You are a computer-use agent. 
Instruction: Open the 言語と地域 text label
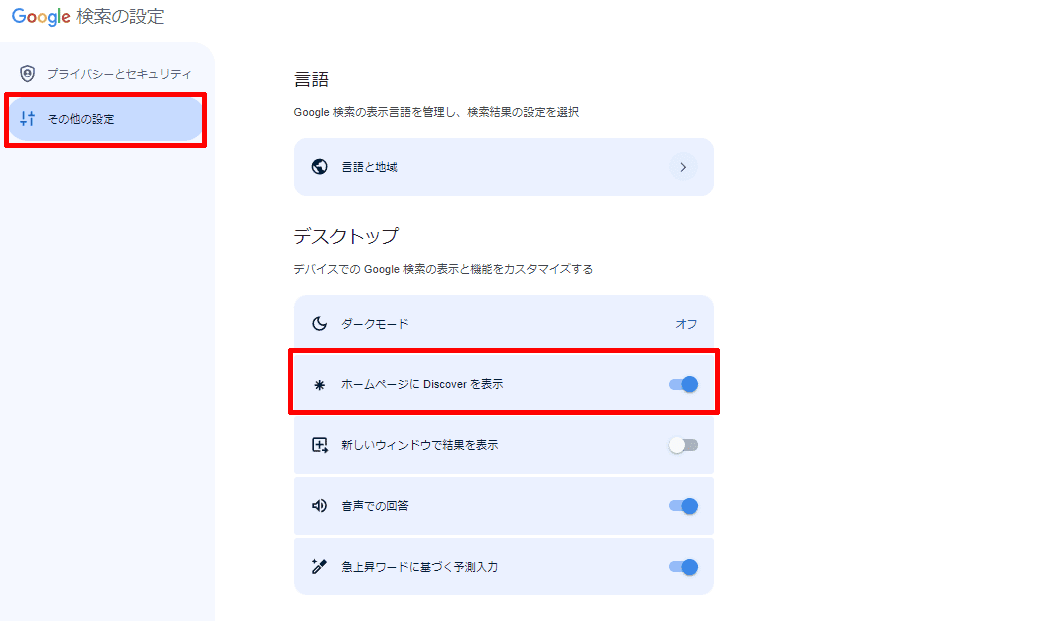[369, 167]
